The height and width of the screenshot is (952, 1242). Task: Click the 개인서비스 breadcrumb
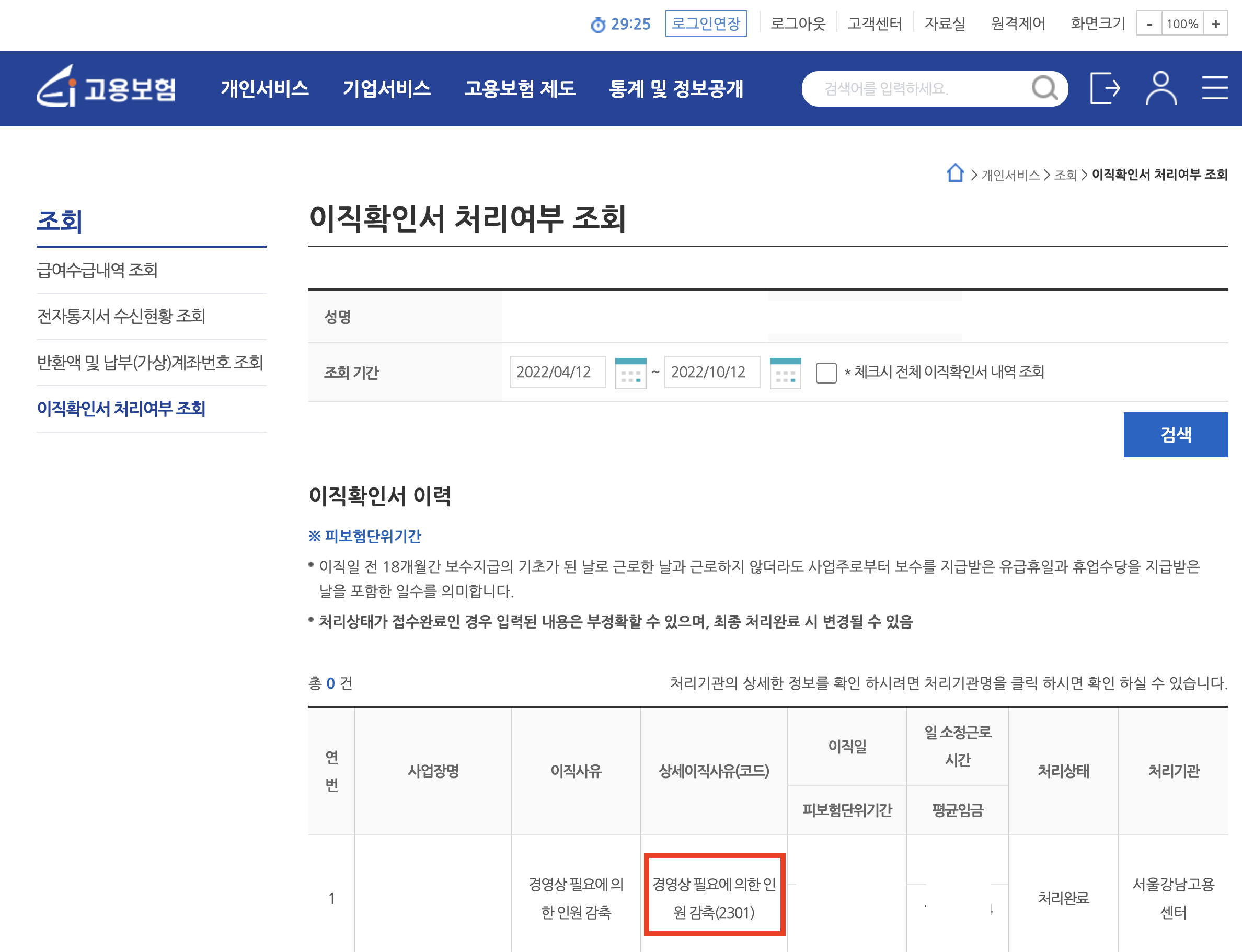(x=1010, y=175)
